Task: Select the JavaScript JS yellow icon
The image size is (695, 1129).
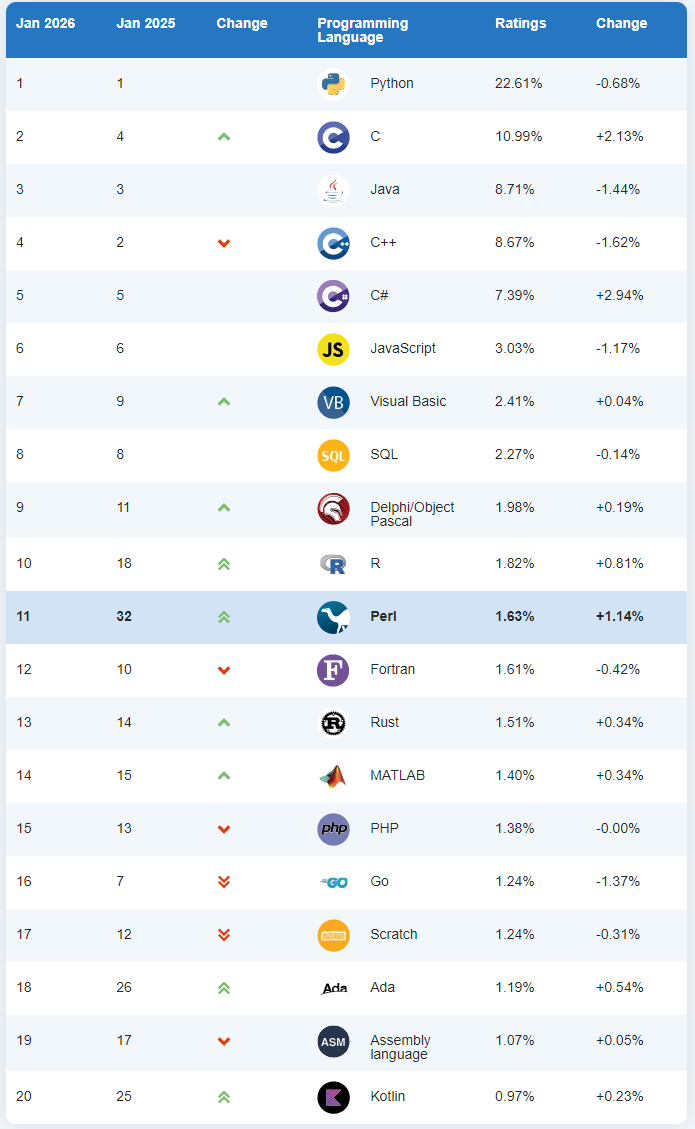Action: point(333,349)
